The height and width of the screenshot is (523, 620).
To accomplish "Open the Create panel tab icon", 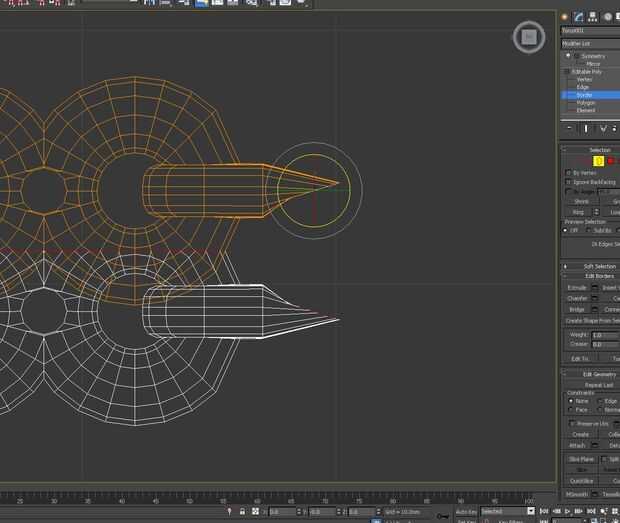I will tap(565, 16).
